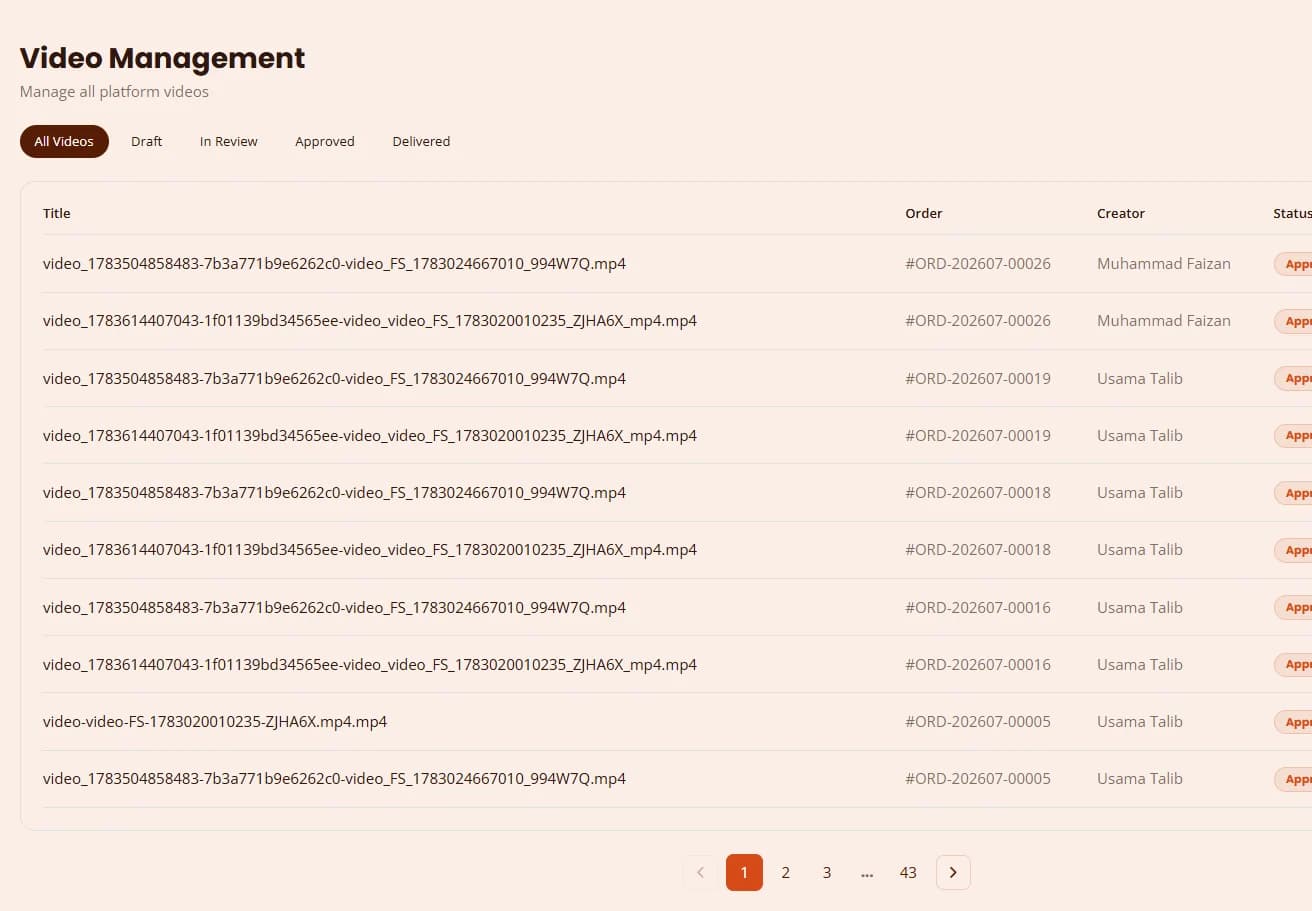Go to page 3
The height and width of the screenshot is (911, 1312).
(x=827, y=872)
